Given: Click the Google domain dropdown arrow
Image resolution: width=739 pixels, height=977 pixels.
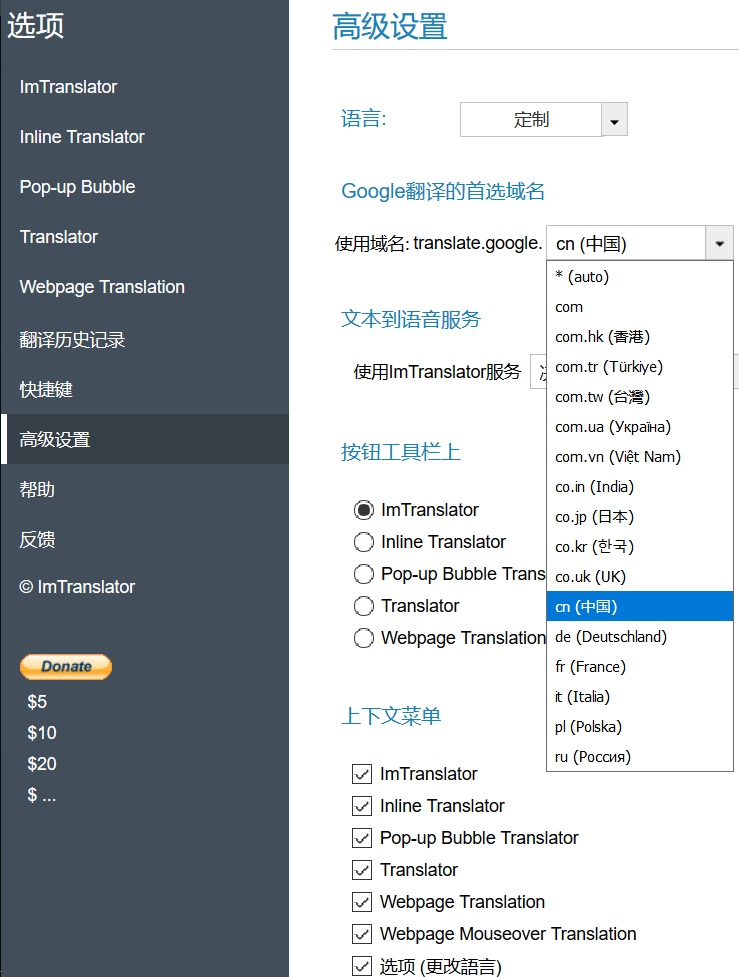Looking at the screenshot, I should tap(720, 243).
